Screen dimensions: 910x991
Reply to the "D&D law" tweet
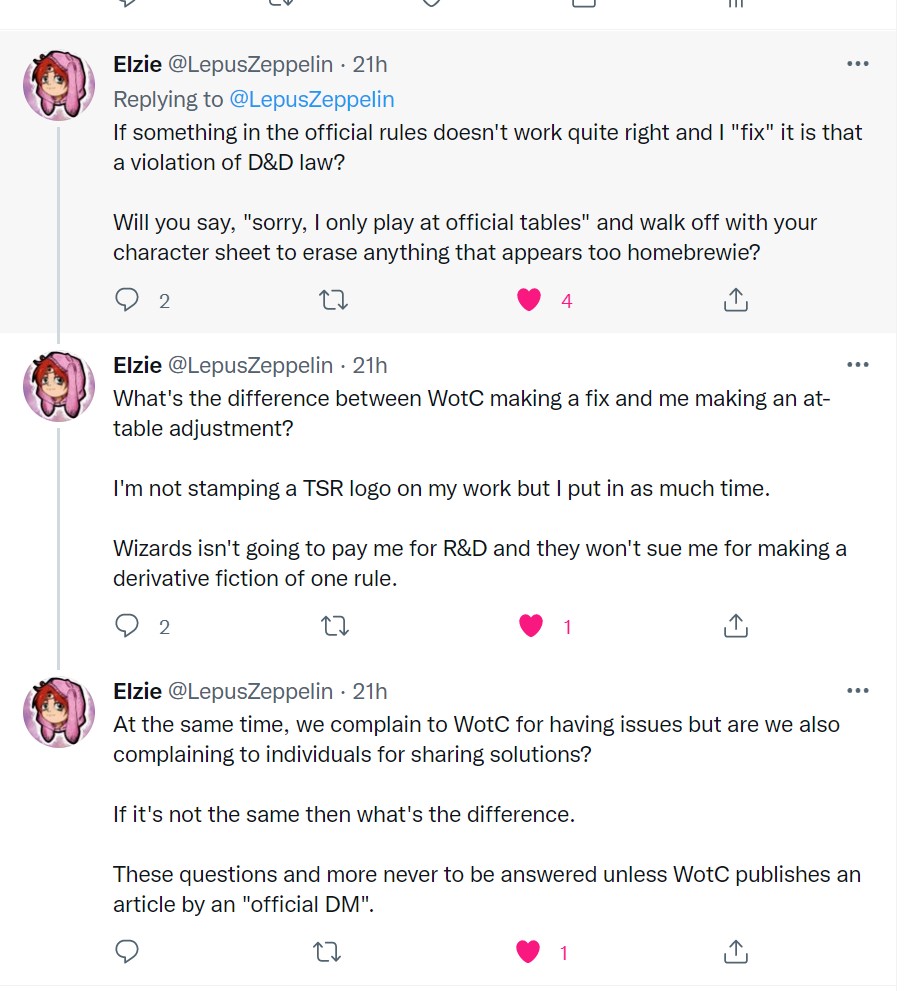point(127,299)
